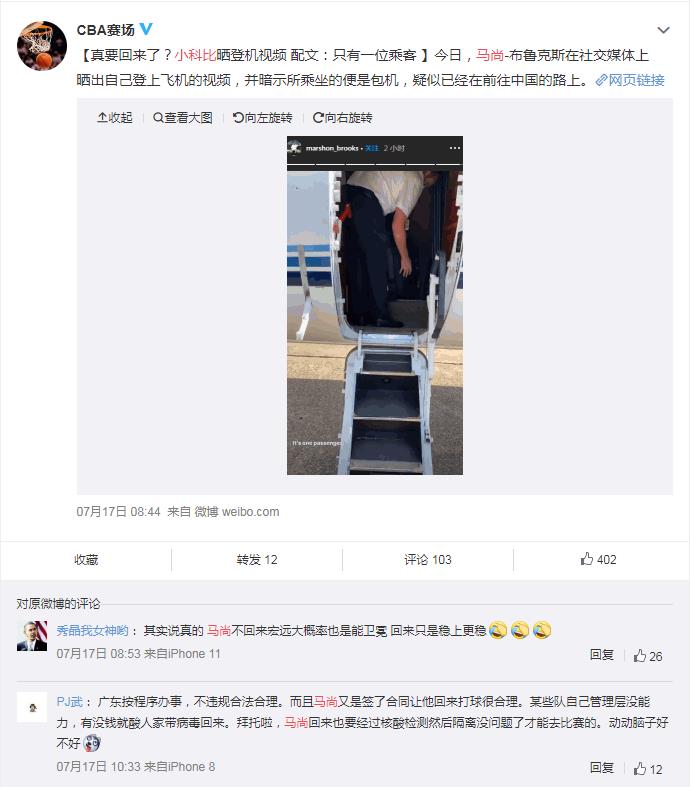Reply to PJ武's comment
The width and height of the screenshot is (690, 787).
(x=602, y=767)
